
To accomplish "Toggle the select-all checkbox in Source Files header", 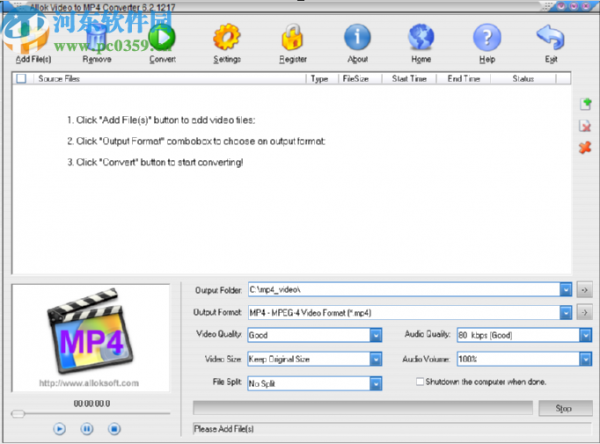I will tap(21, 78).
